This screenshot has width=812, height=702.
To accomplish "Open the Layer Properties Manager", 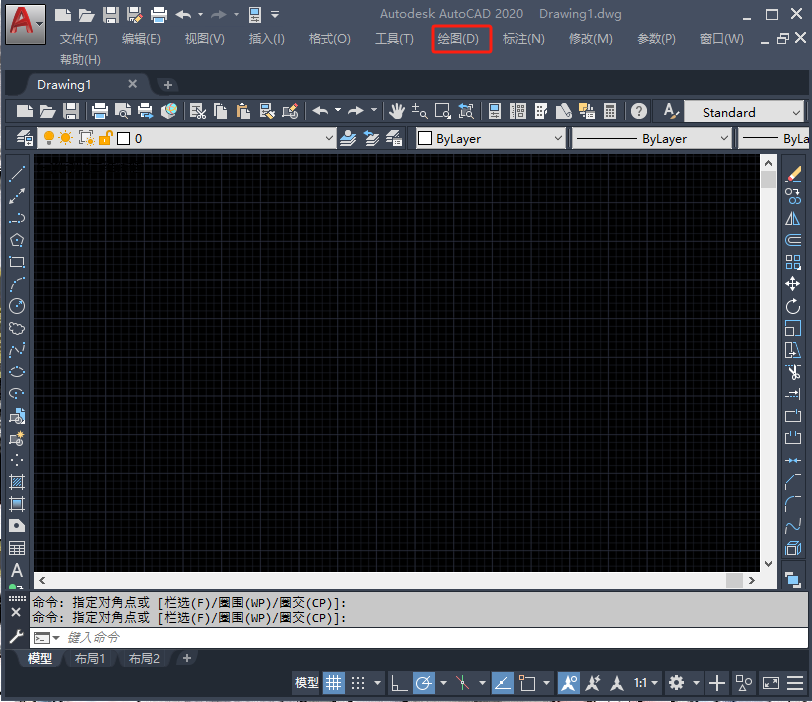I will click(x=24, y=138).
